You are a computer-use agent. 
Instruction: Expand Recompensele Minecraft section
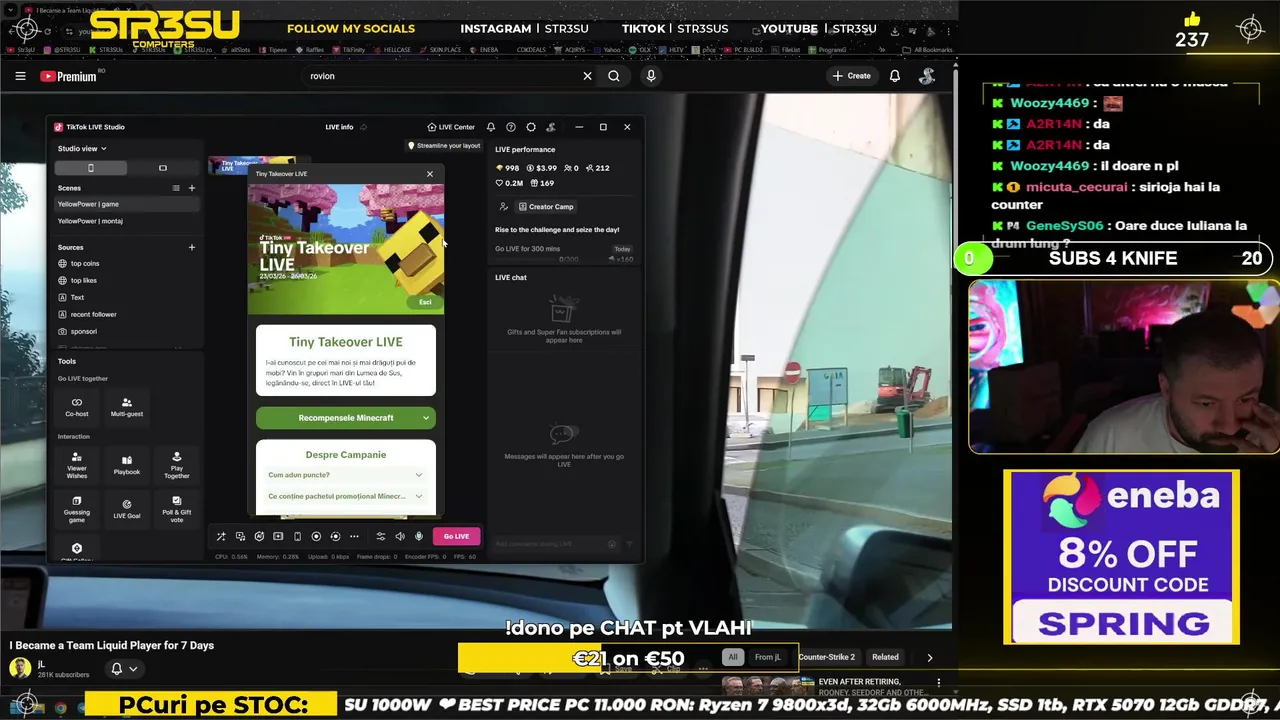[346, 418]
